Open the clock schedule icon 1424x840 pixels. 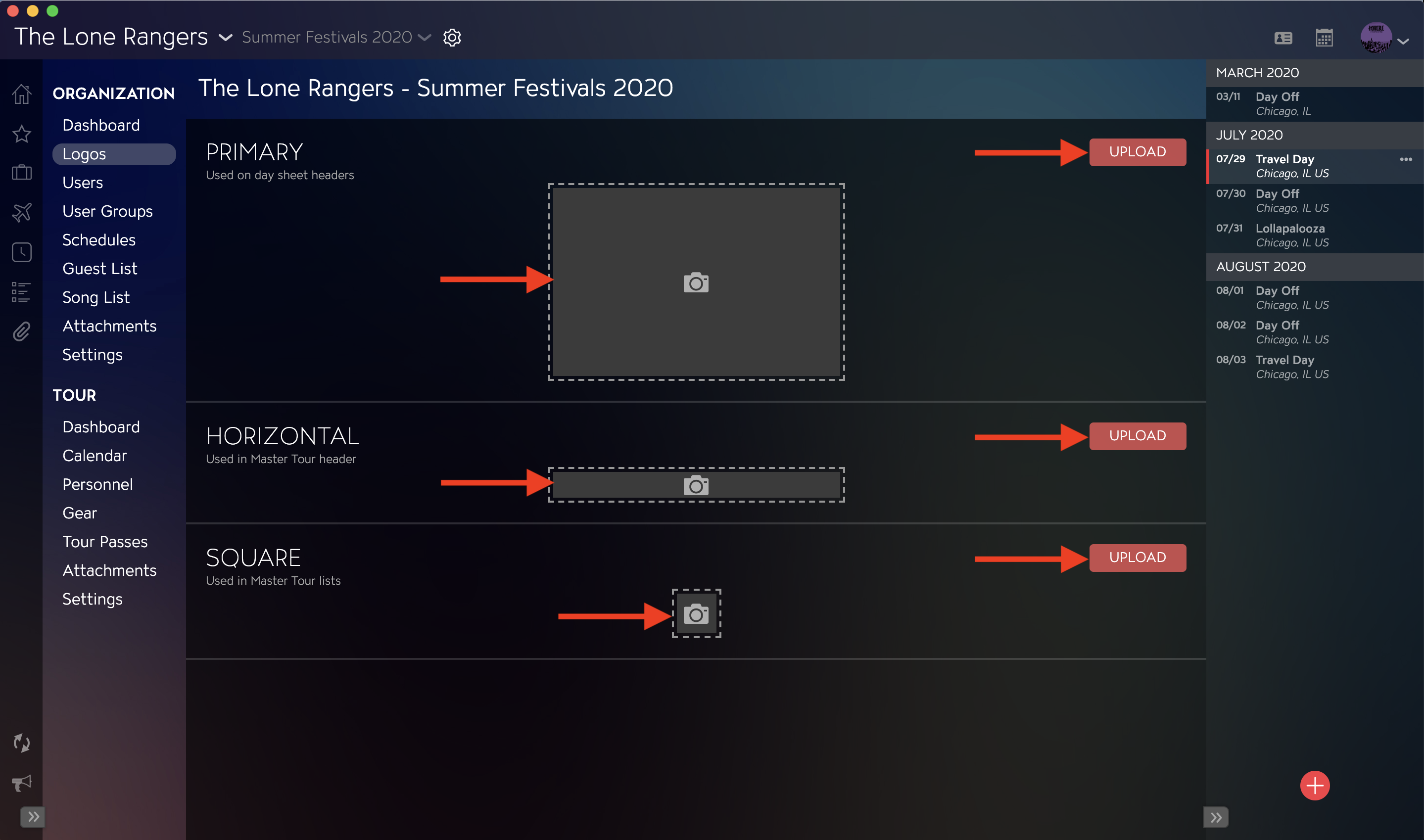[21, 252]
